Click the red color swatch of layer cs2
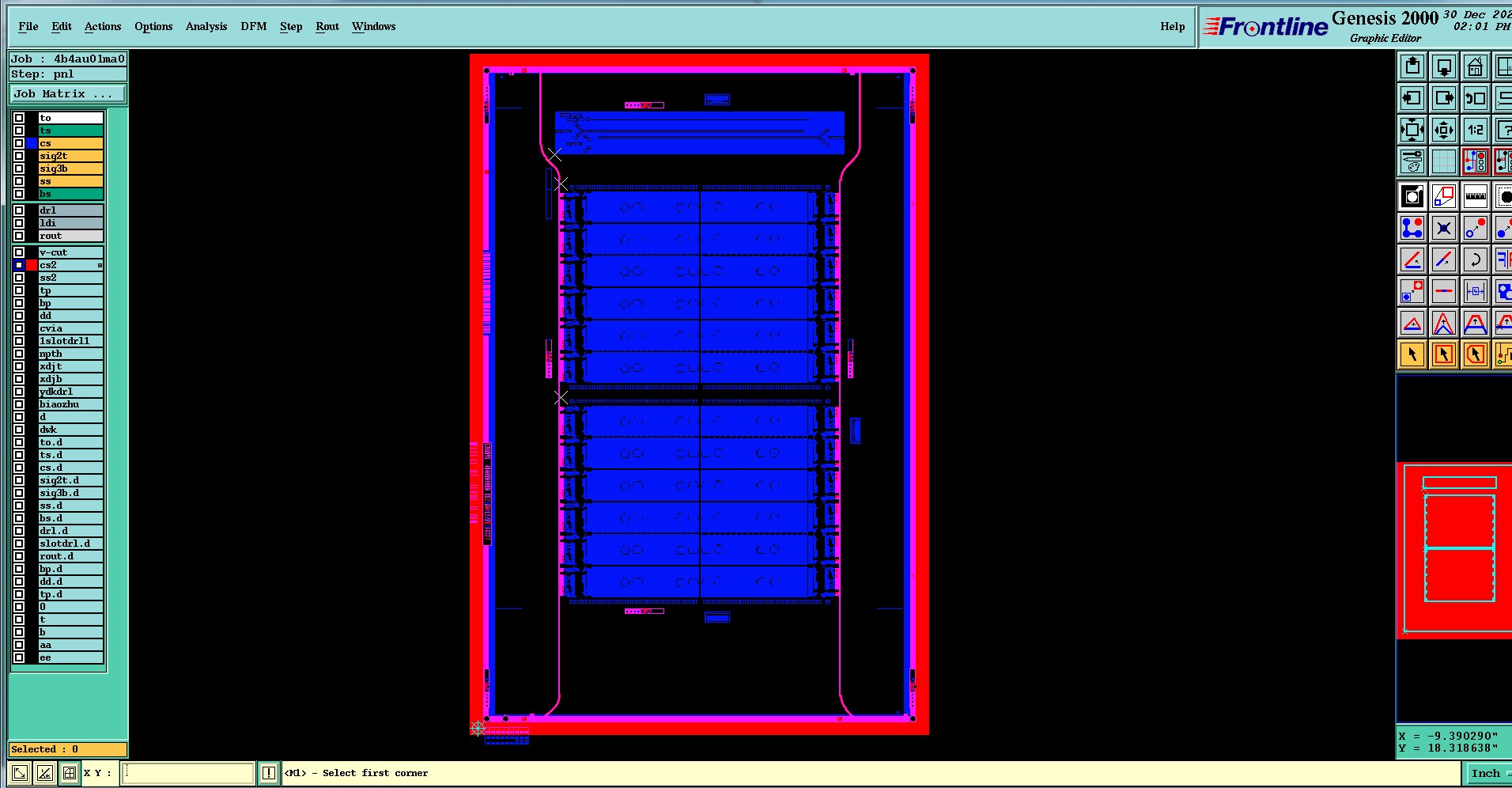 (x=32, y=265)
